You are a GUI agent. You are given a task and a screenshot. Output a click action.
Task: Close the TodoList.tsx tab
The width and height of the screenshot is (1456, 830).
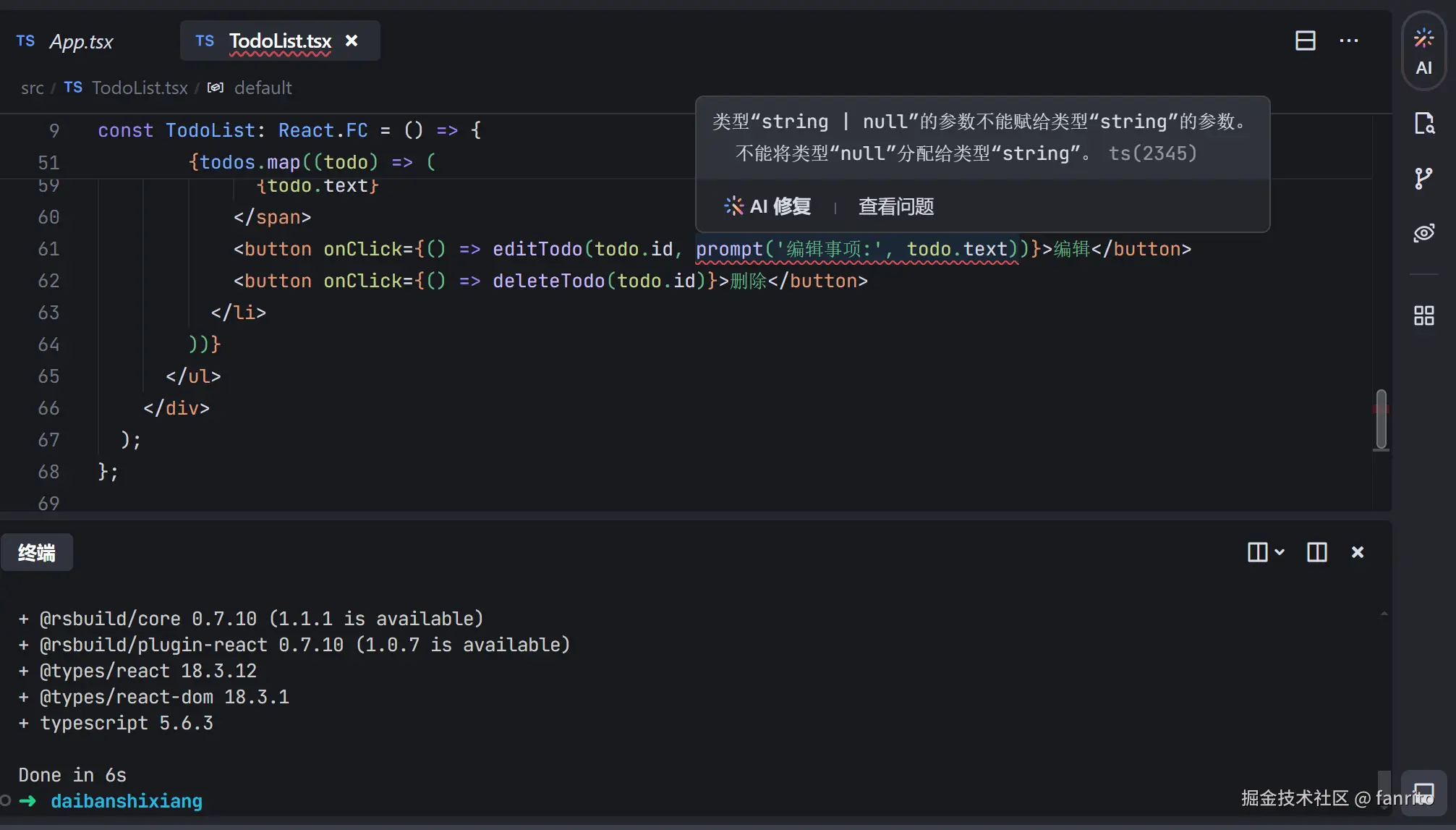coord(352,41)
